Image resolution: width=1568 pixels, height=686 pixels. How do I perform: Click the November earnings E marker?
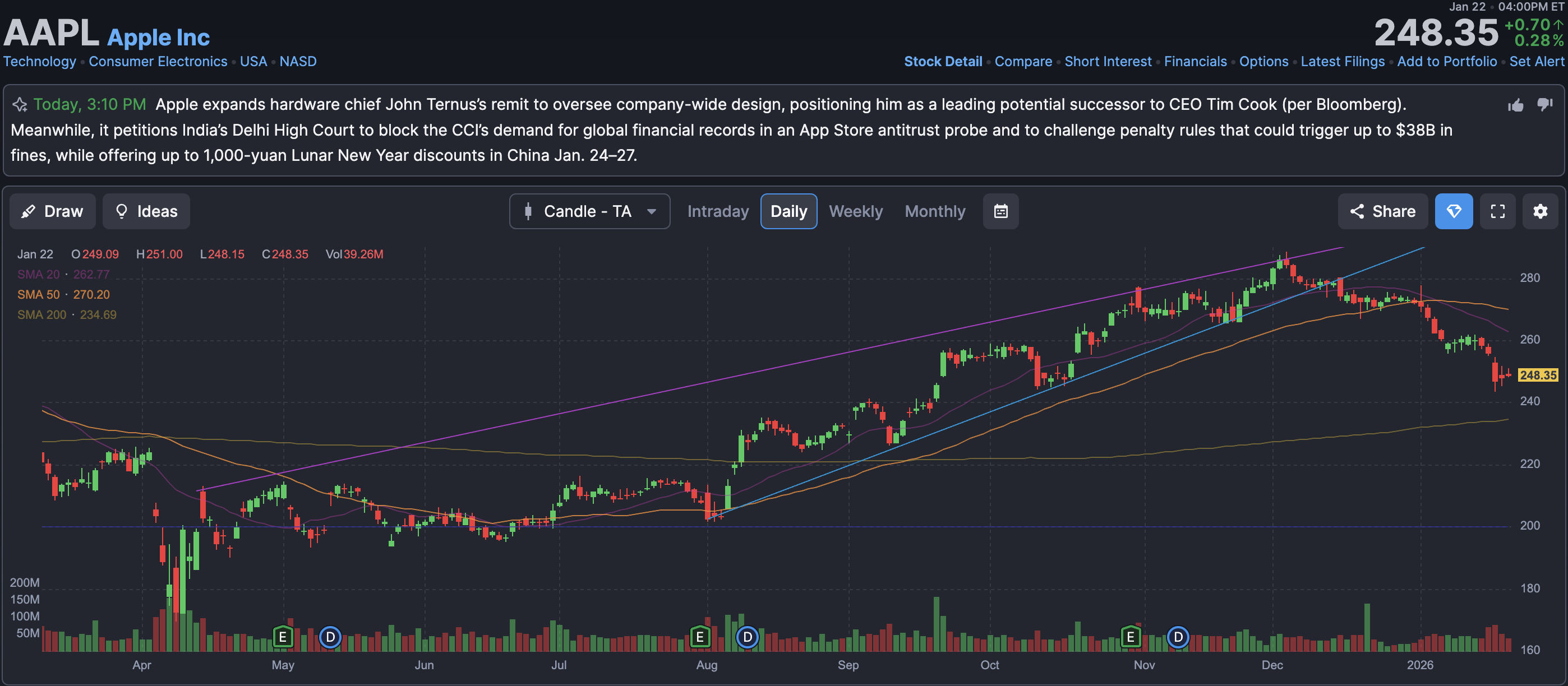tap(1131, 637)
